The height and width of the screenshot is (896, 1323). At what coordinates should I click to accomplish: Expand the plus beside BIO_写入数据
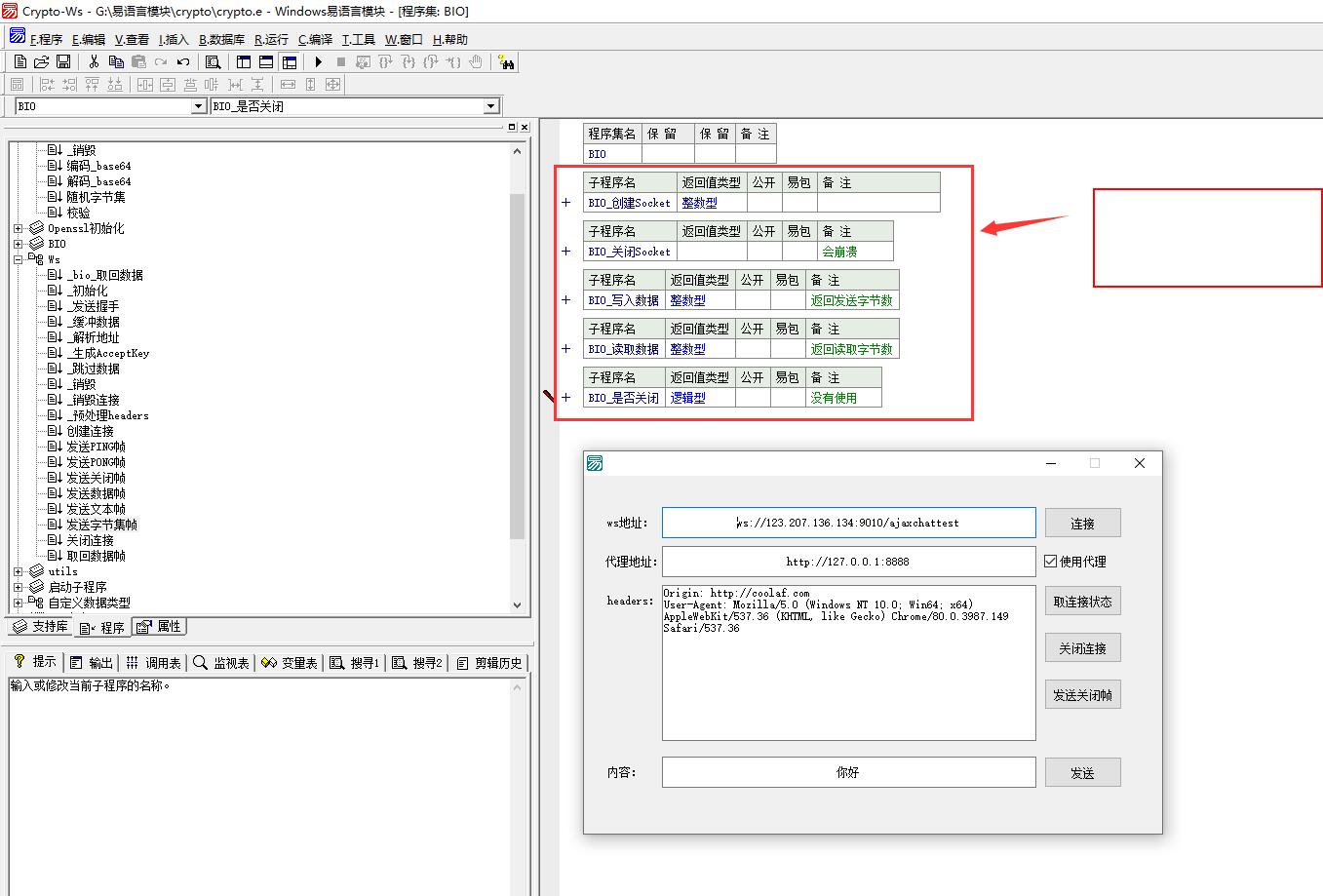pyautogui.click(x=565, y=300)
